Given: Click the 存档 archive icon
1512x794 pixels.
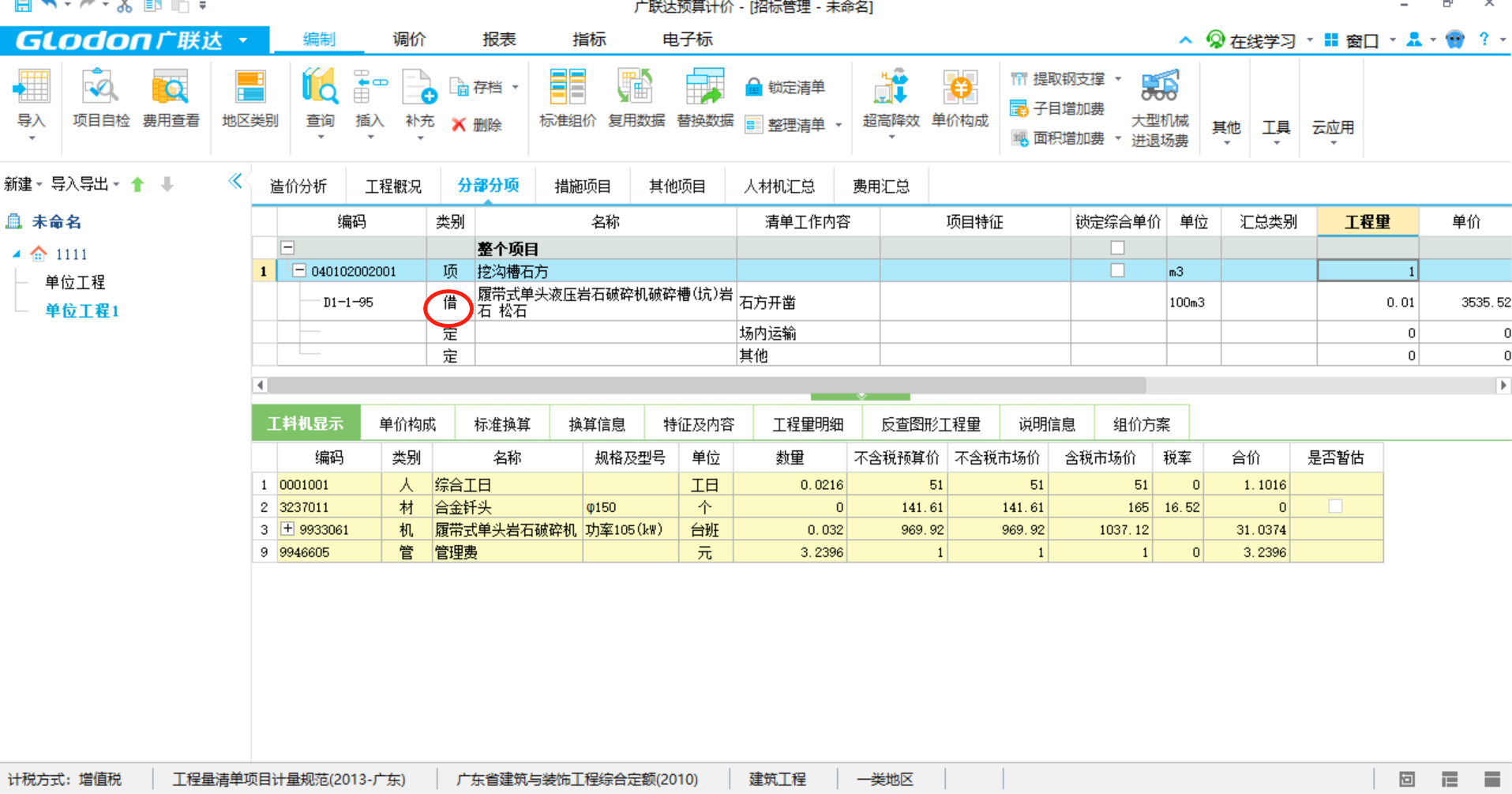Looking at the screenshot, I should click(460, 87).
